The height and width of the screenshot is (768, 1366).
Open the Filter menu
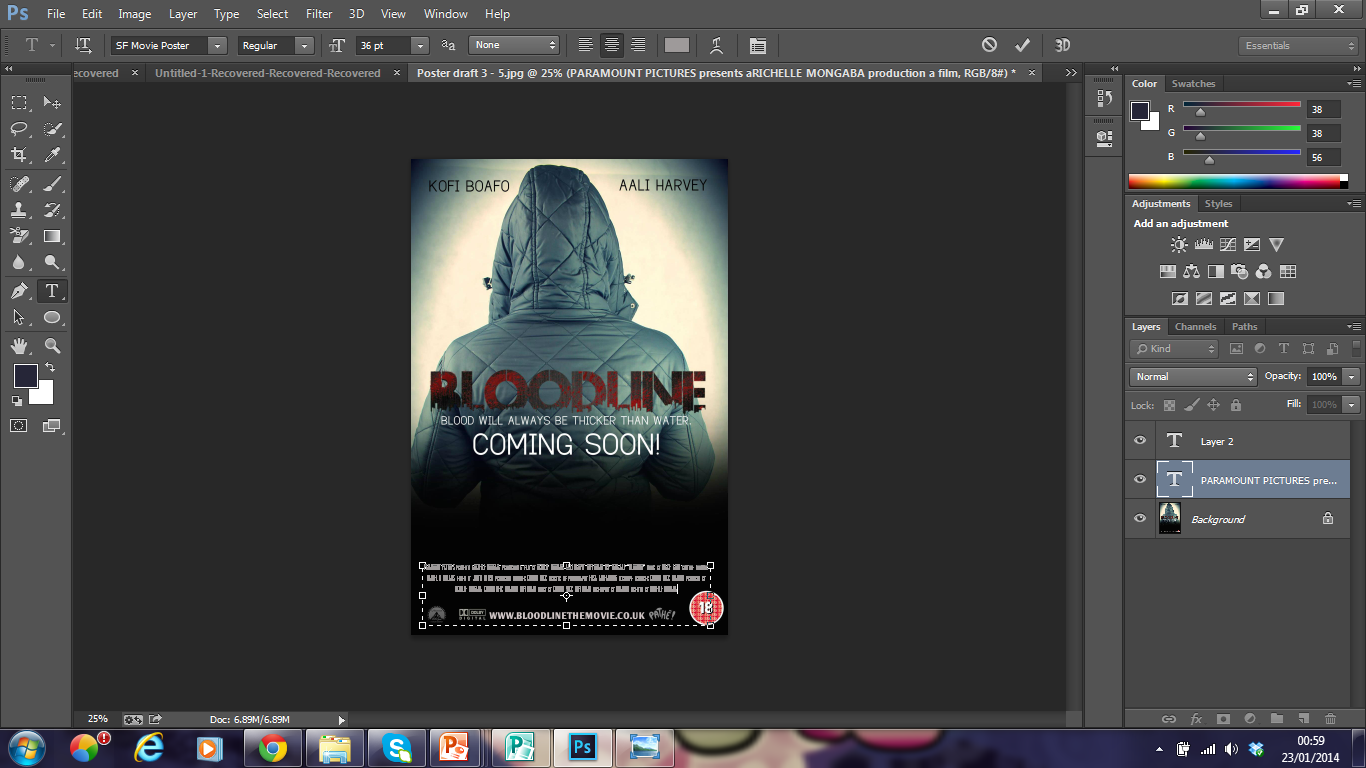pos(318,13)
